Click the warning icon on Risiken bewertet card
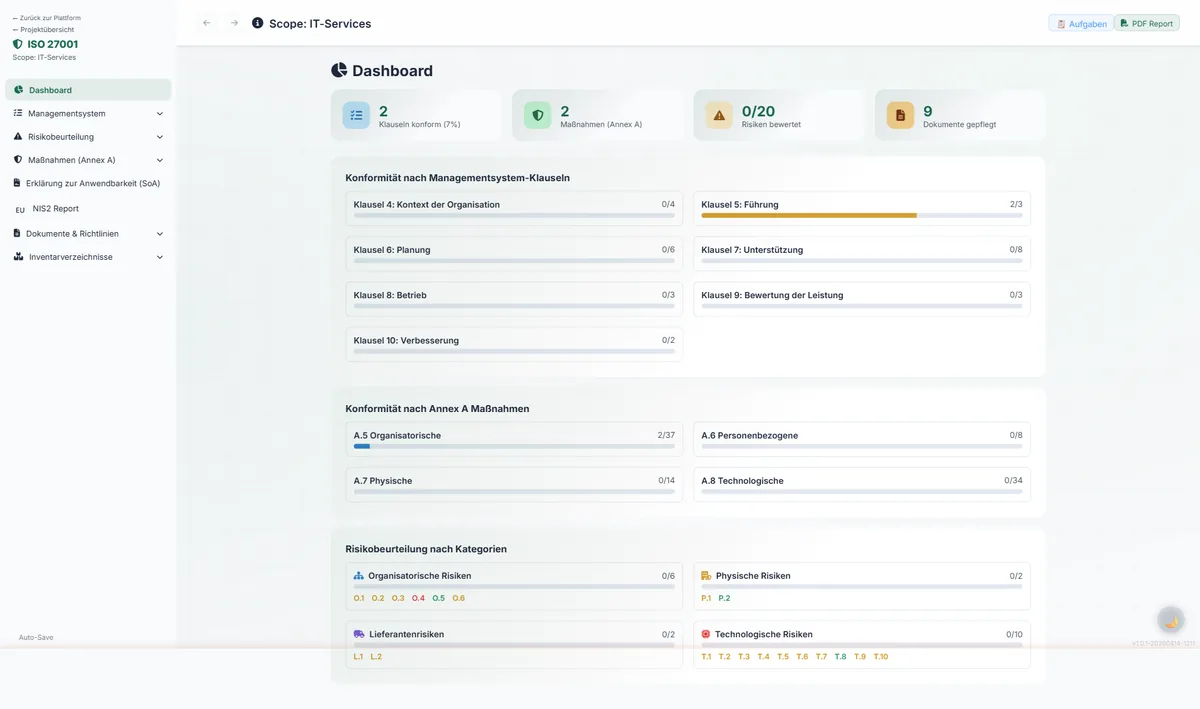Image resolution: width=1200 pixels, height=709 pixels. coord(719,116)
